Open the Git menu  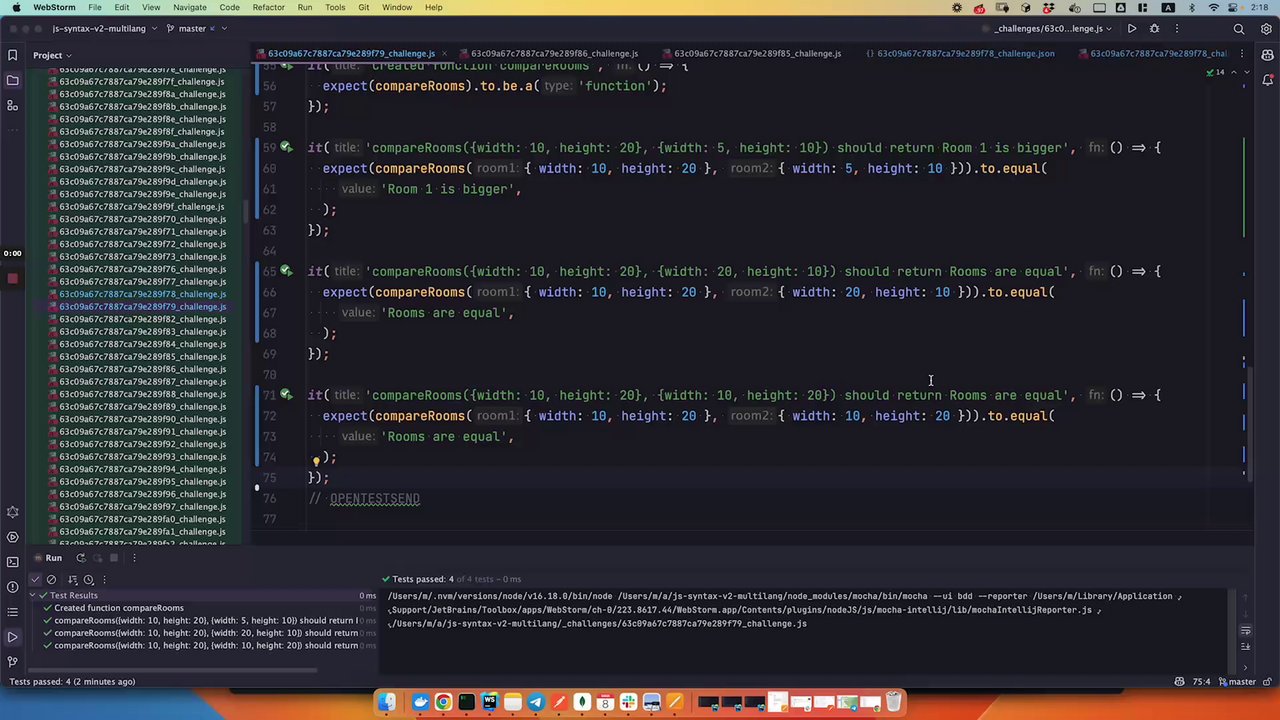(x=363, y=7)
